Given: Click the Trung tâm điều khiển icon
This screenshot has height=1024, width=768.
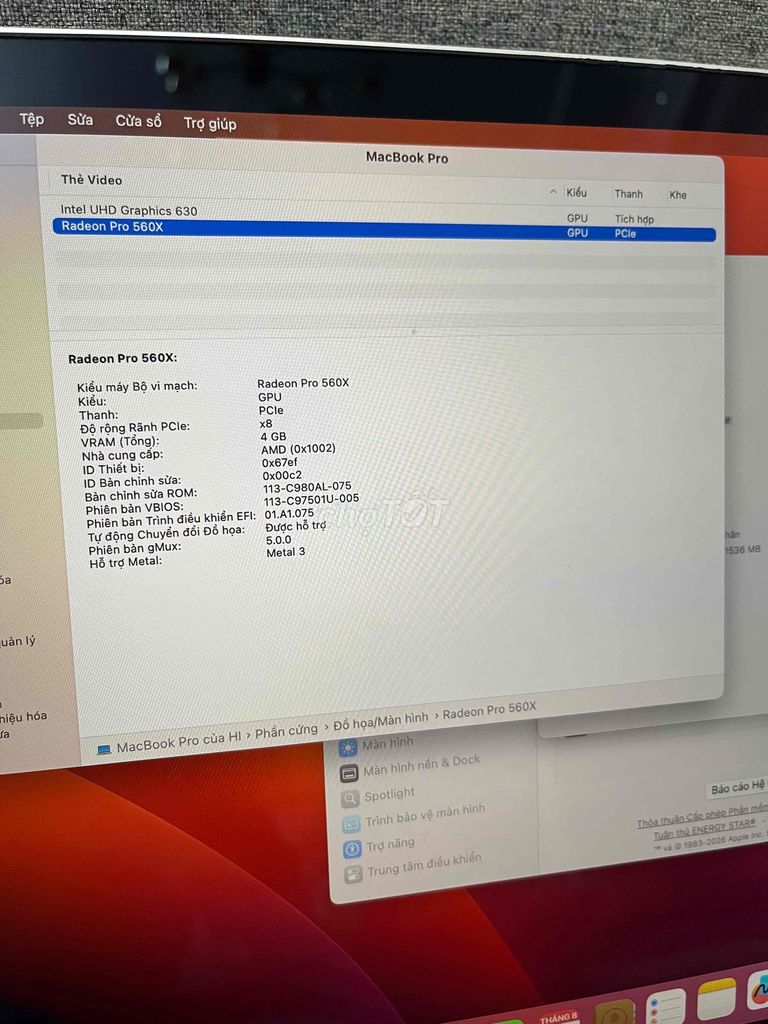Looking at the screenshot, I should coord(353,874).
